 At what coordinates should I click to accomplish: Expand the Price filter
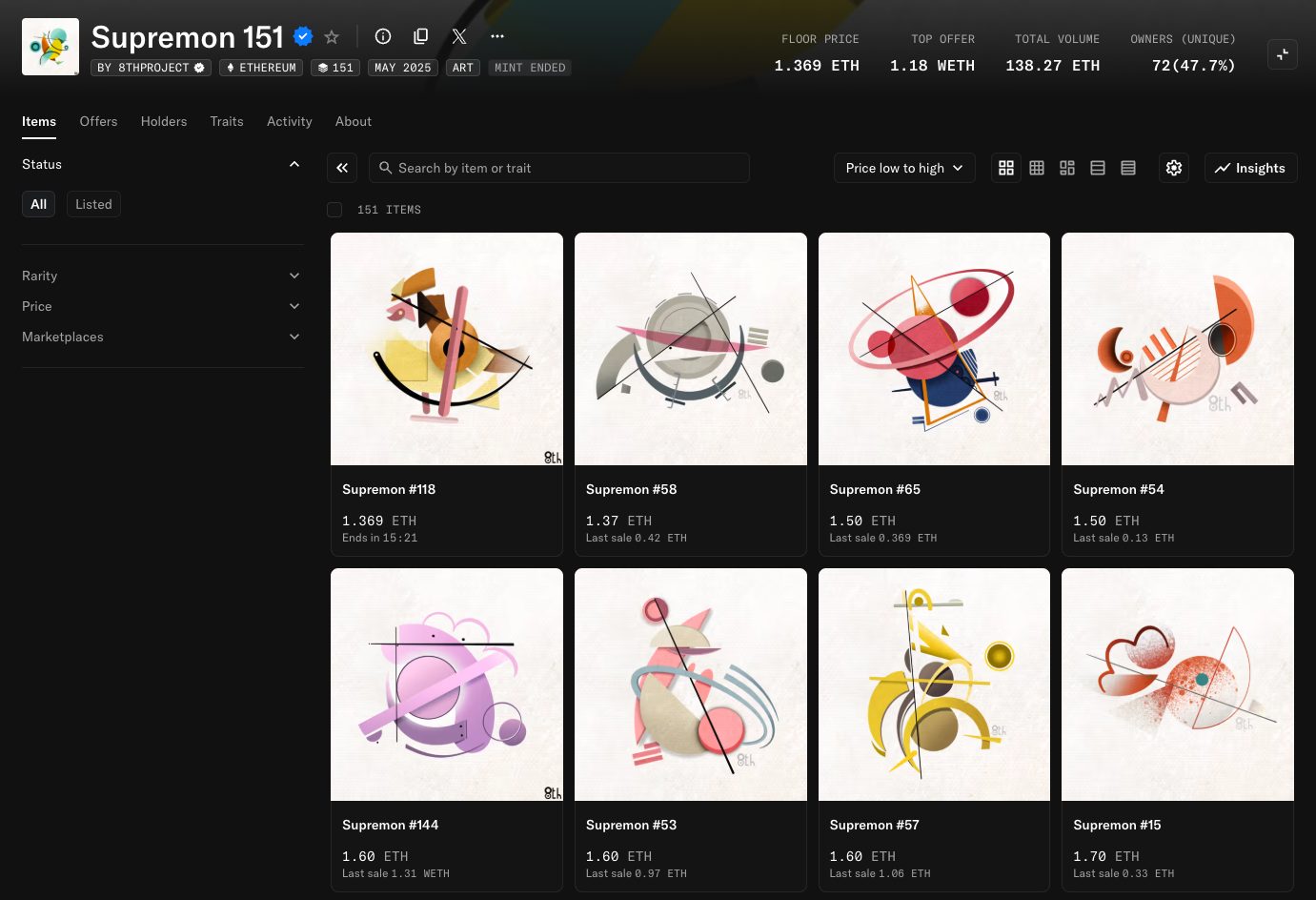pos(162,306)
